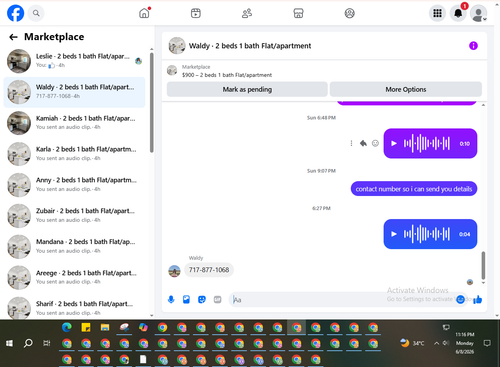Open the Facebook logo home link
The width and height of the screenshot is (500, 367).
point(15,13)
